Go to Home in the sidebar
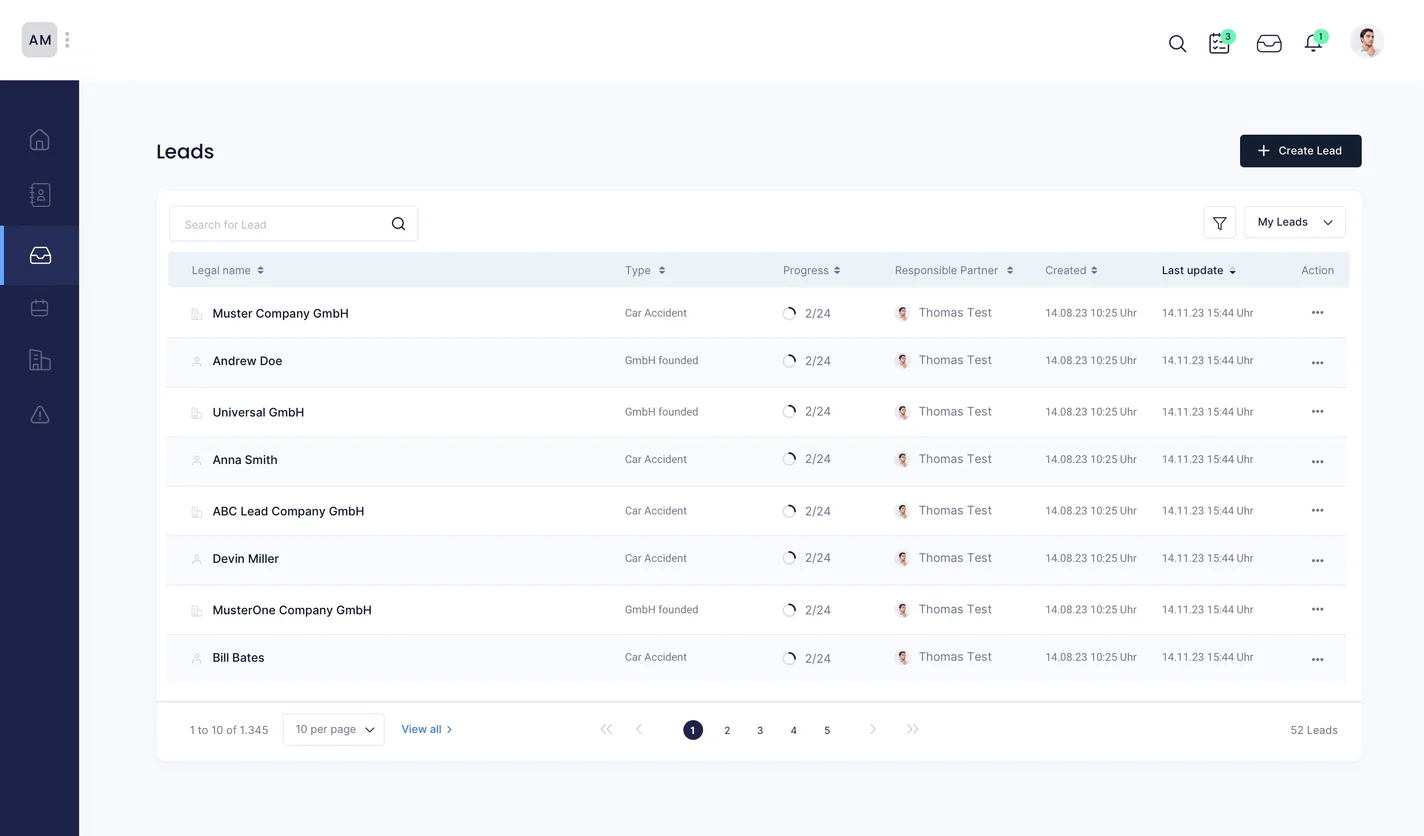The image size is (1424, 836). [40, 140]
